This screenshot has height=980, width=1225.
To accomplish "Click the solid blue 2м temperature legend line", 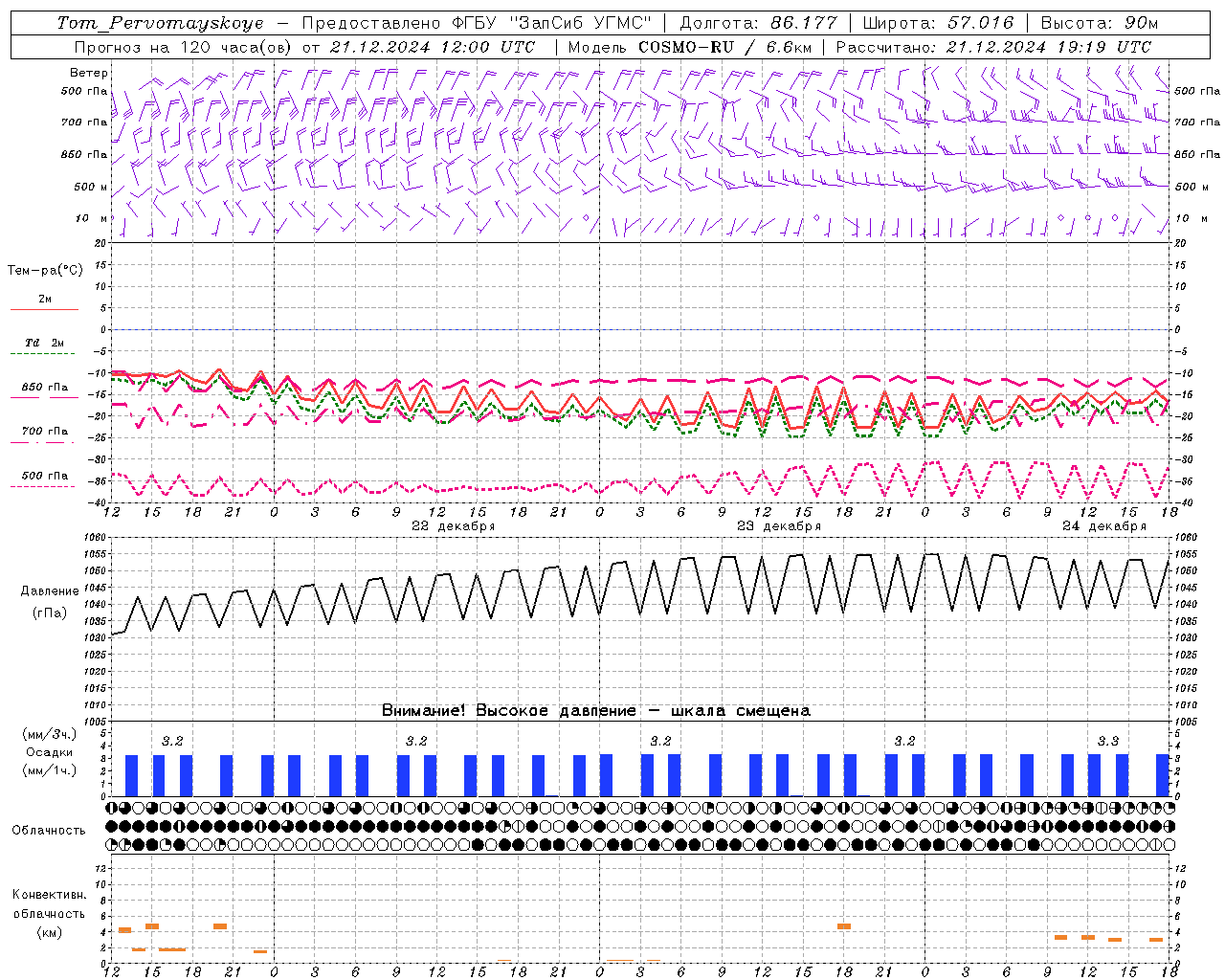I will 44,310.
